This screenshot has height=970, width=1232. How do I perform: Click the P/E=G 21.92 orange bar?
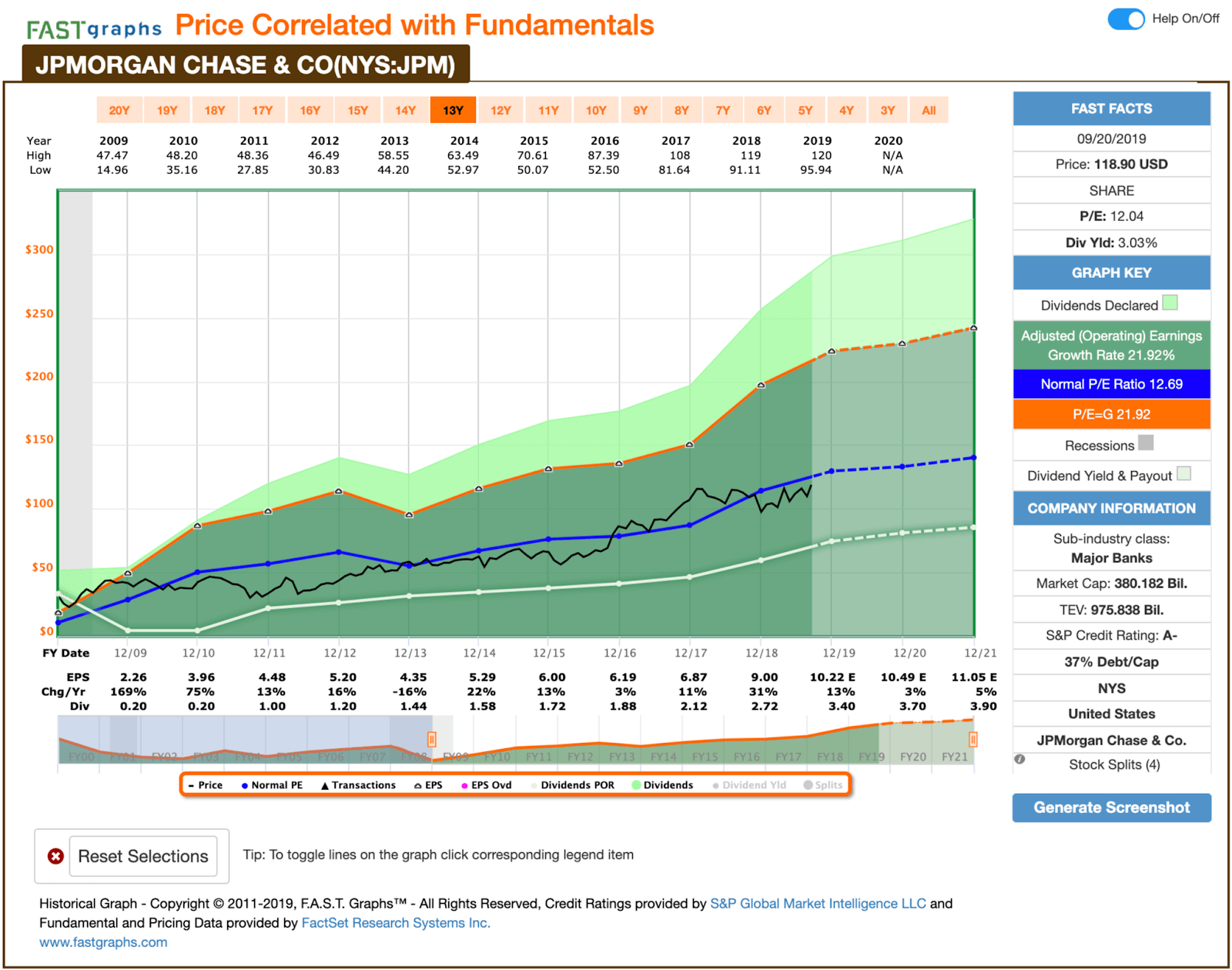coord(1111,414)
